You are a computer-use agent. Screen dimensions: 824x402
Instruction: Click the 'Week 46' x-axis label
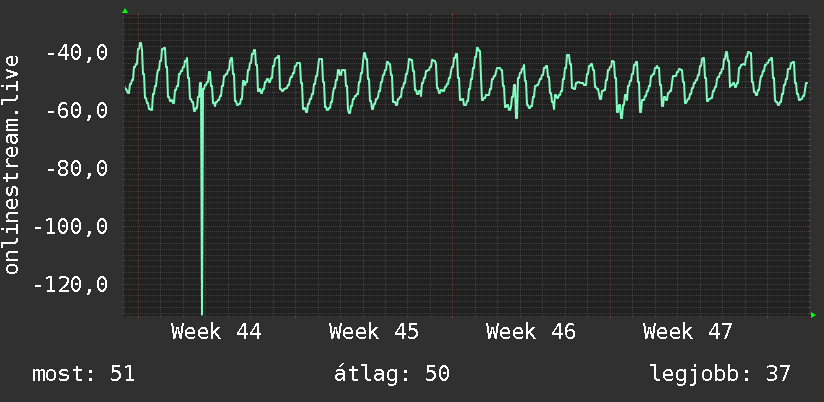[531, 332]
